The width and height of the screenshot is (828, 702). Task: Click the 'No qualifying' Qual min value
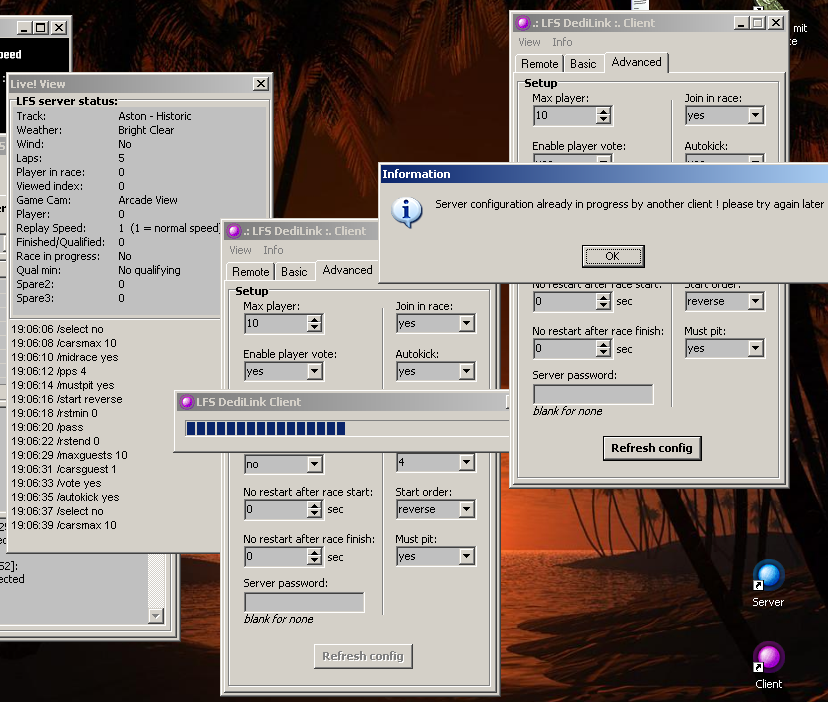click(x=149, y=270)
